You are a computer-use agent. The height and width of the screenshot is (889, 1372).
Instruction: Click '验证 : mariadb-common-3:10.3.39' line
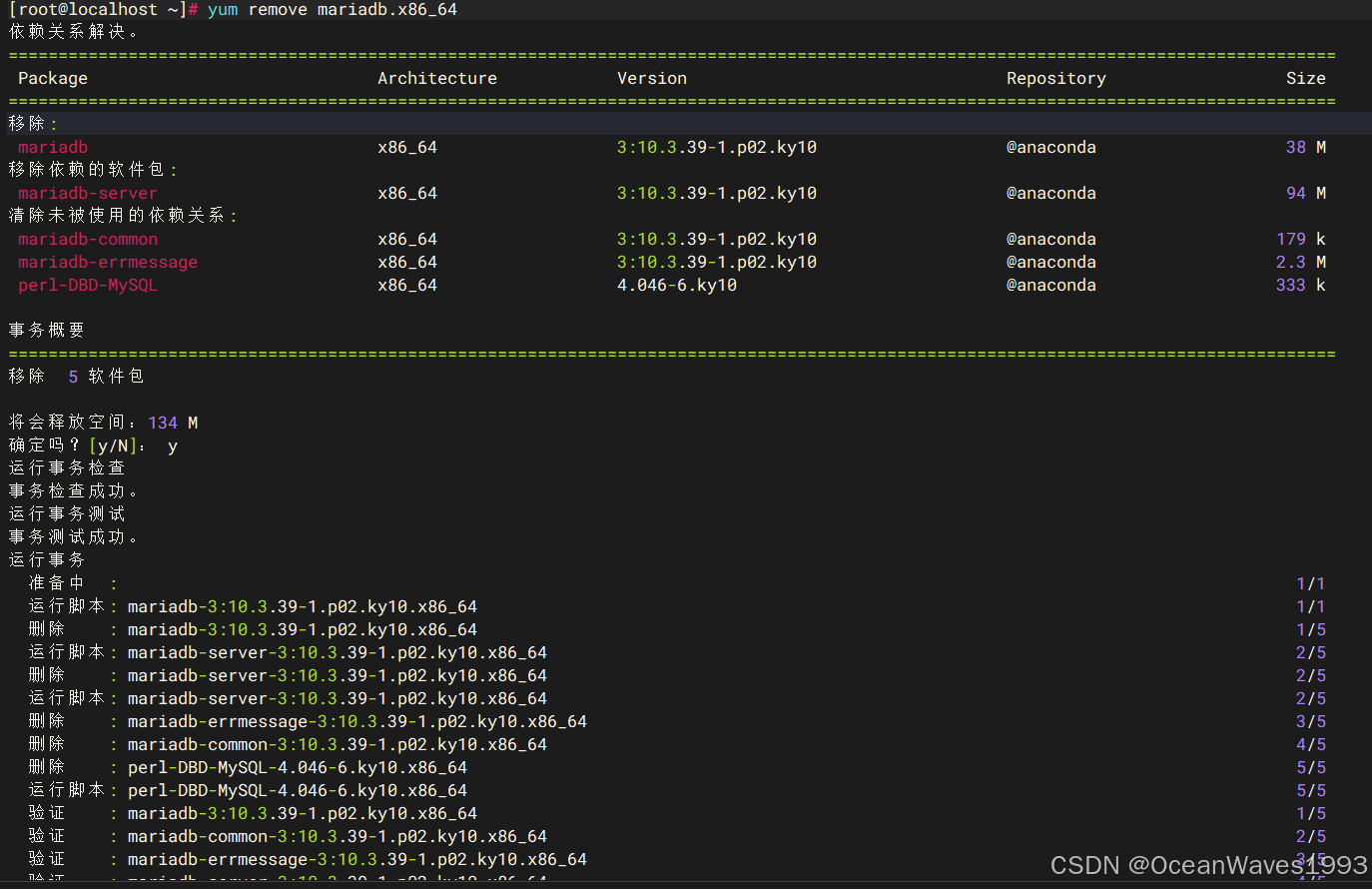click(288, 836)
